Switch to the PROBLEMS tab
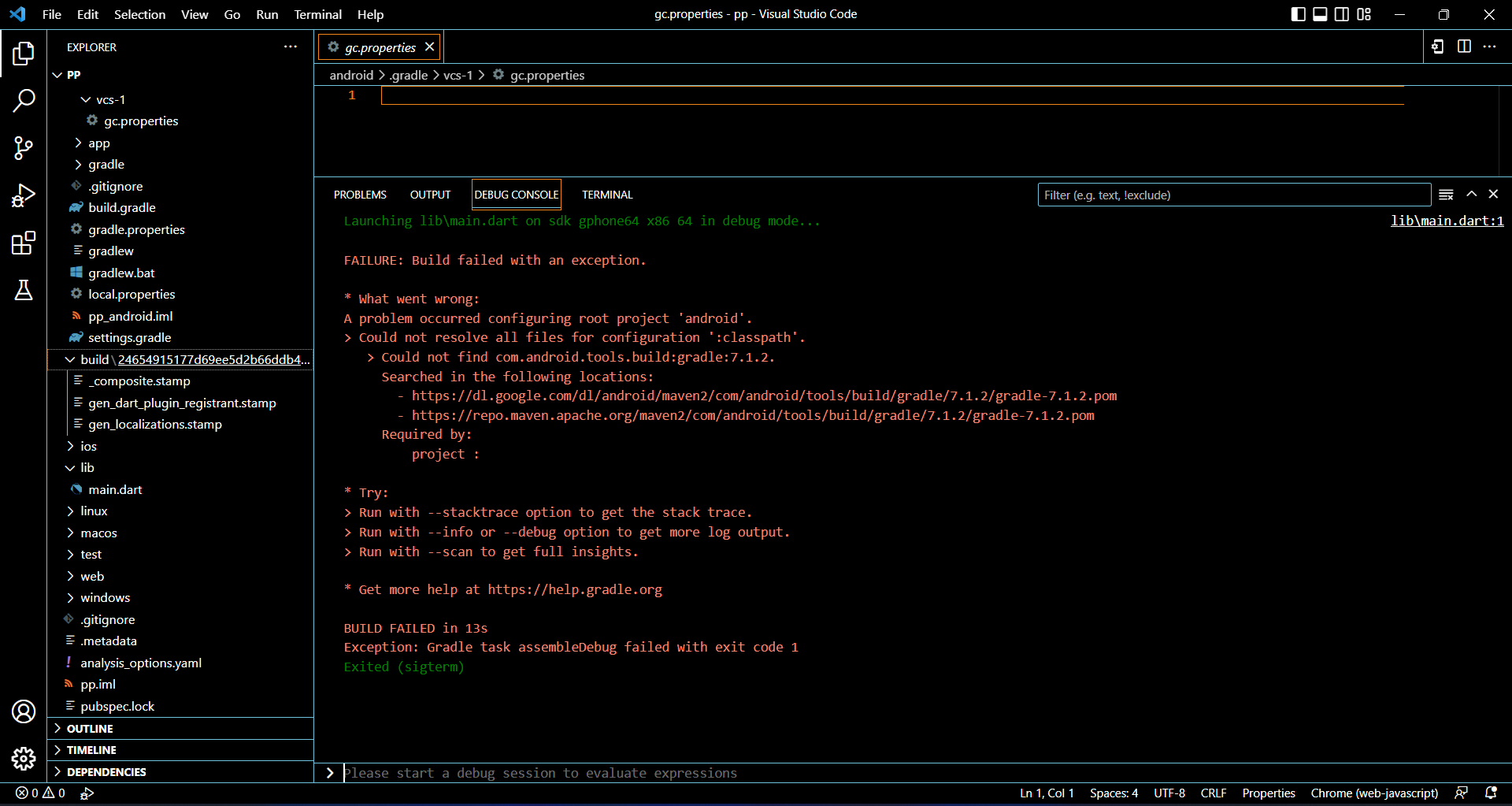The height and width of the screenshot is (806, 1512). pos(360,195)
